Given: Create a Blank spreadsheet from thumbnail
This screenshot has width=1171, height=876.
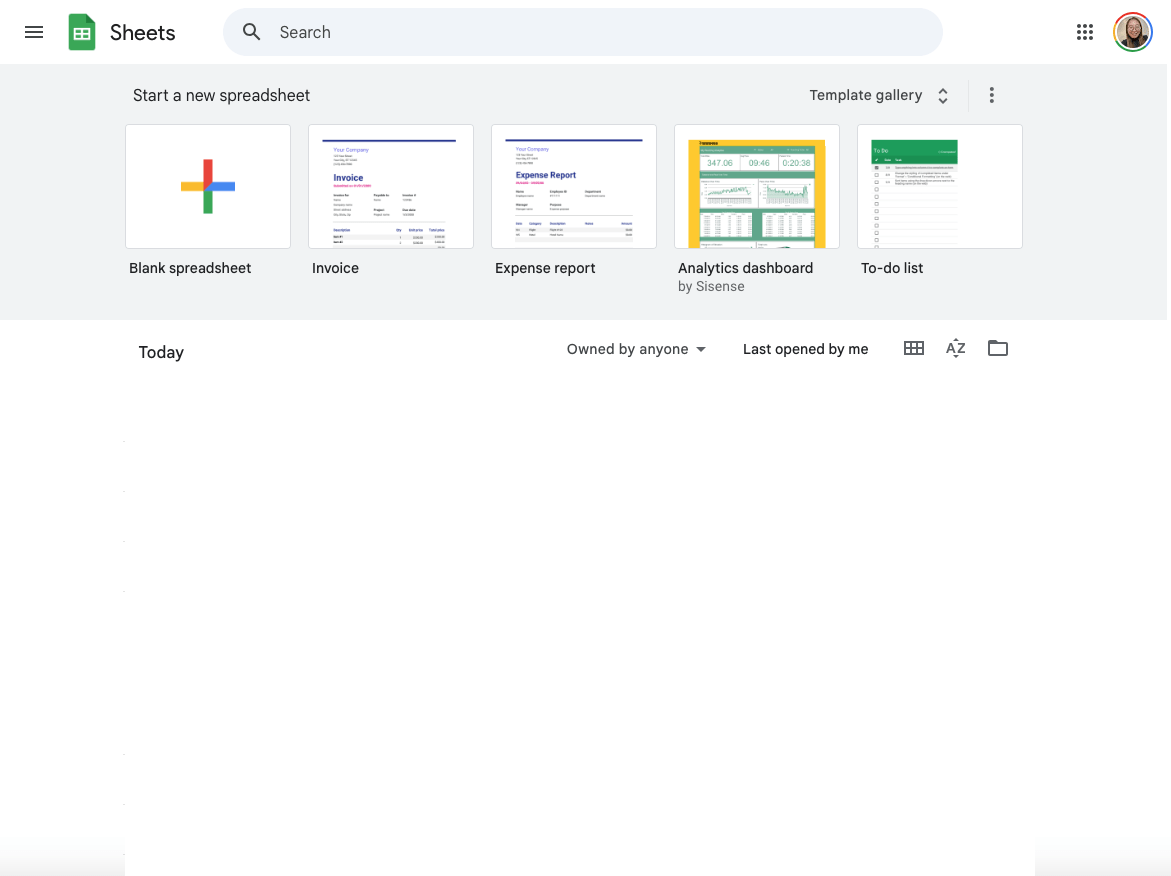Looking at the screenshot, I should pyautogui.click(x=208, y=187).
